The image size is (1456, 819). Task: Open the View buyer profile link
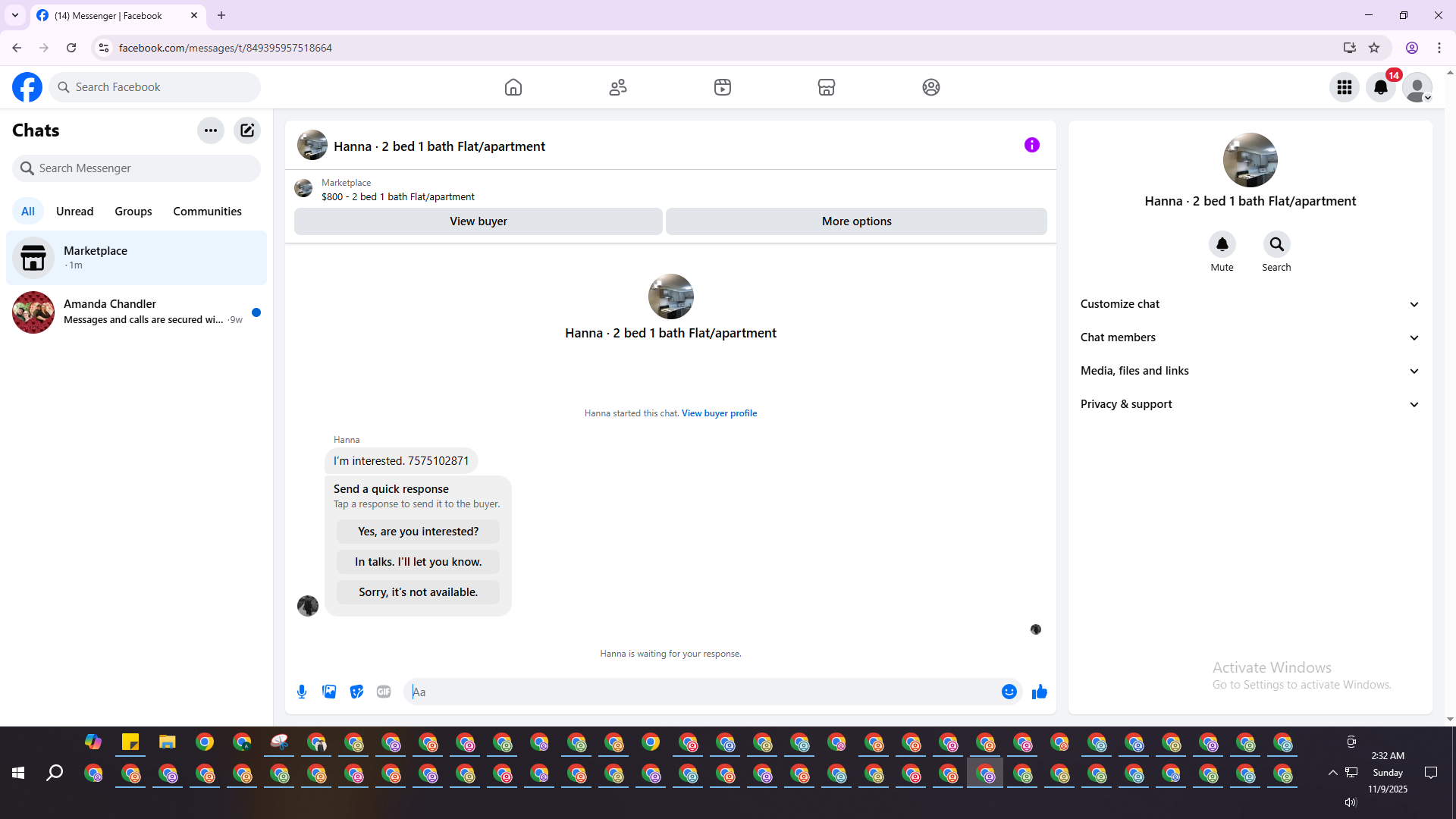tap(719, 413)
